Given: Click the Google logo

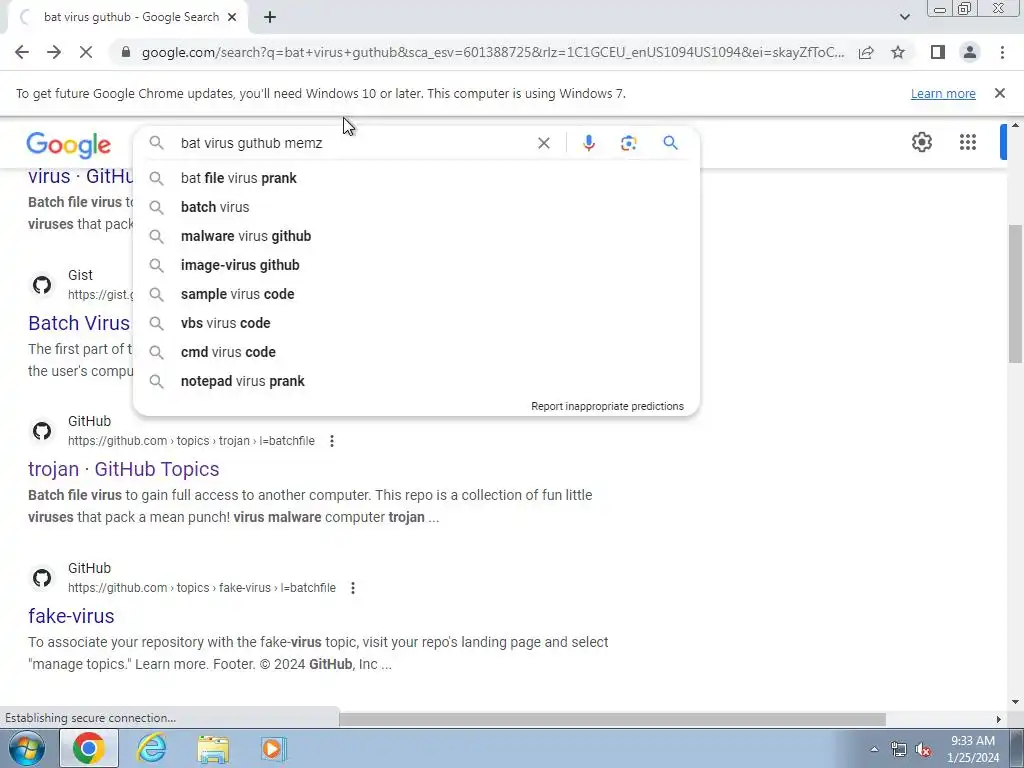Looking at the screenshot, I should tap(69, 144).
